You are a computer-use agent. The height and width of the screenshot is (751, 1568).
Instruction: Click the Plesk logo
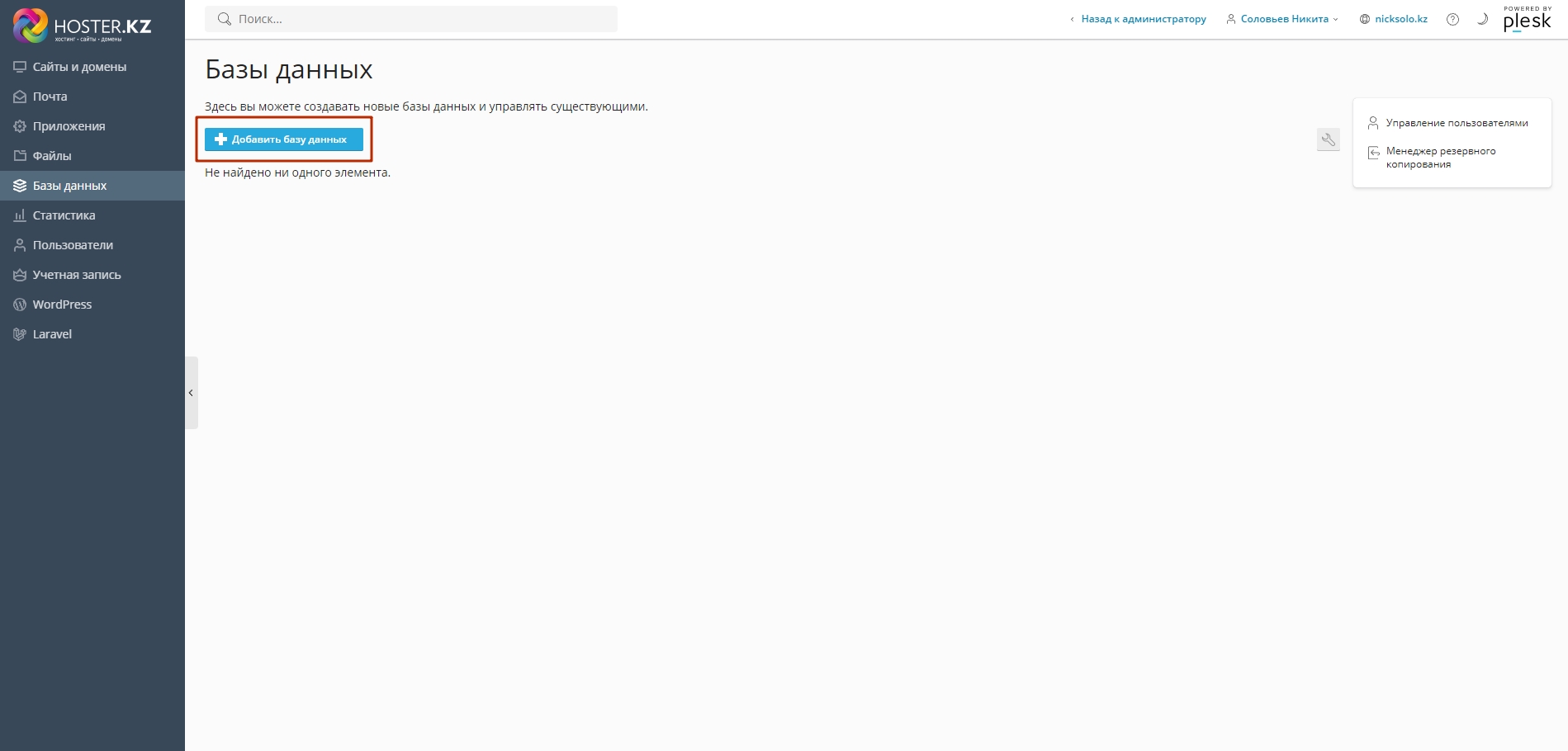(1527, 20)
